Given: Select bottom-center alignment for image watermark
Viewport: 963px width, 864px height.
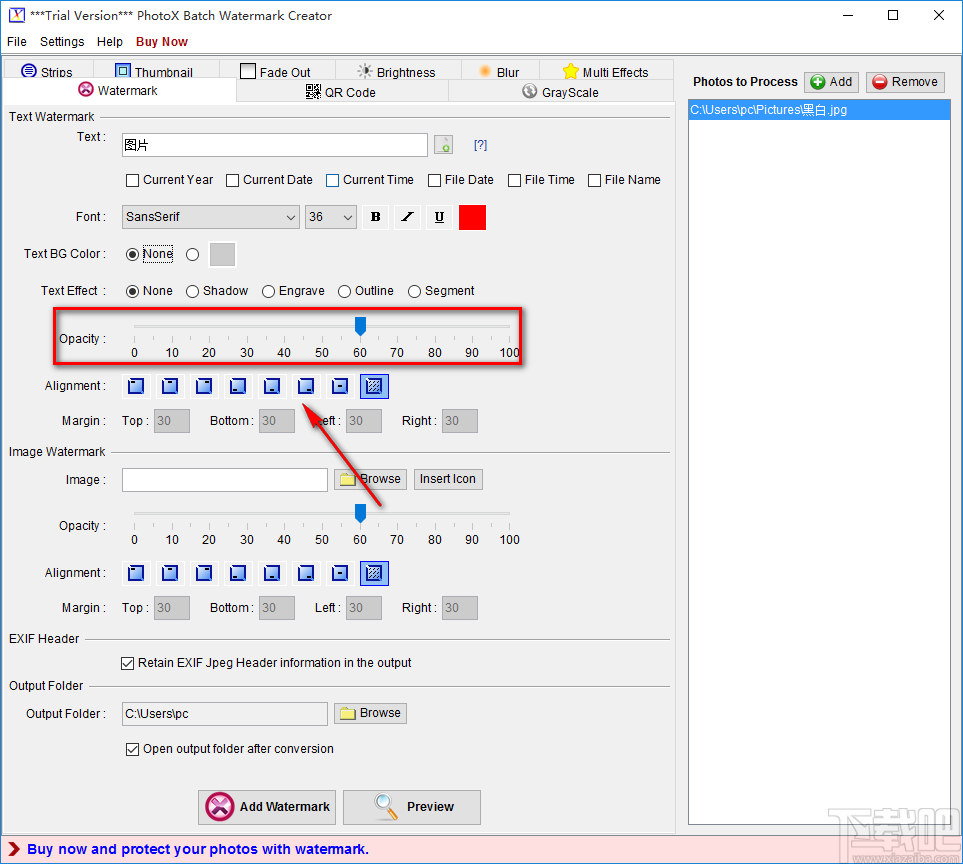Looking at the screenshot, I should coord(272,573).
